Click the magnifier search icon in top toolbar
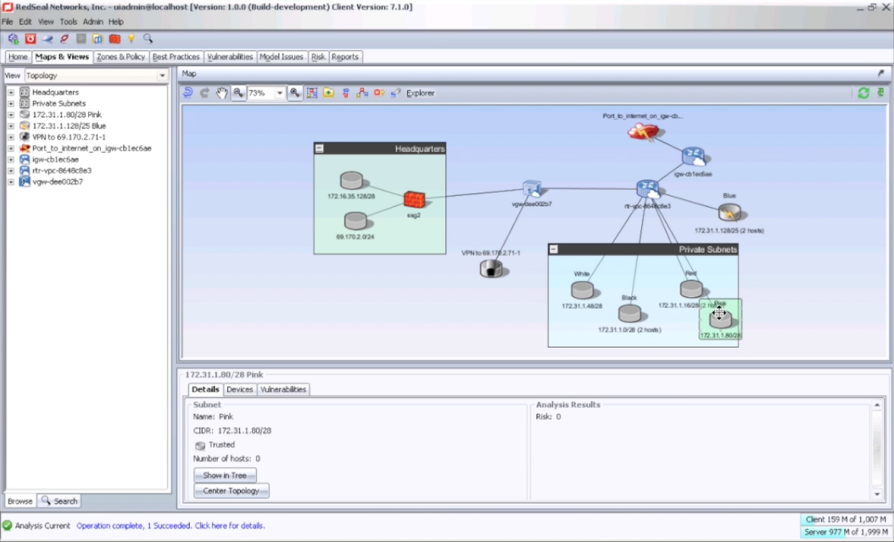The image size is (894, 542). click(148, 39)
